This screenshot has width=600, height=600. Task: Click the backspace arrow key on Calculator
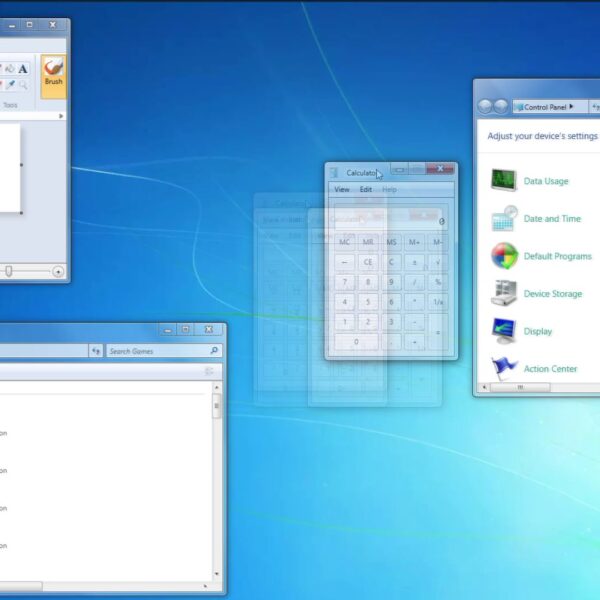[344, 262]
